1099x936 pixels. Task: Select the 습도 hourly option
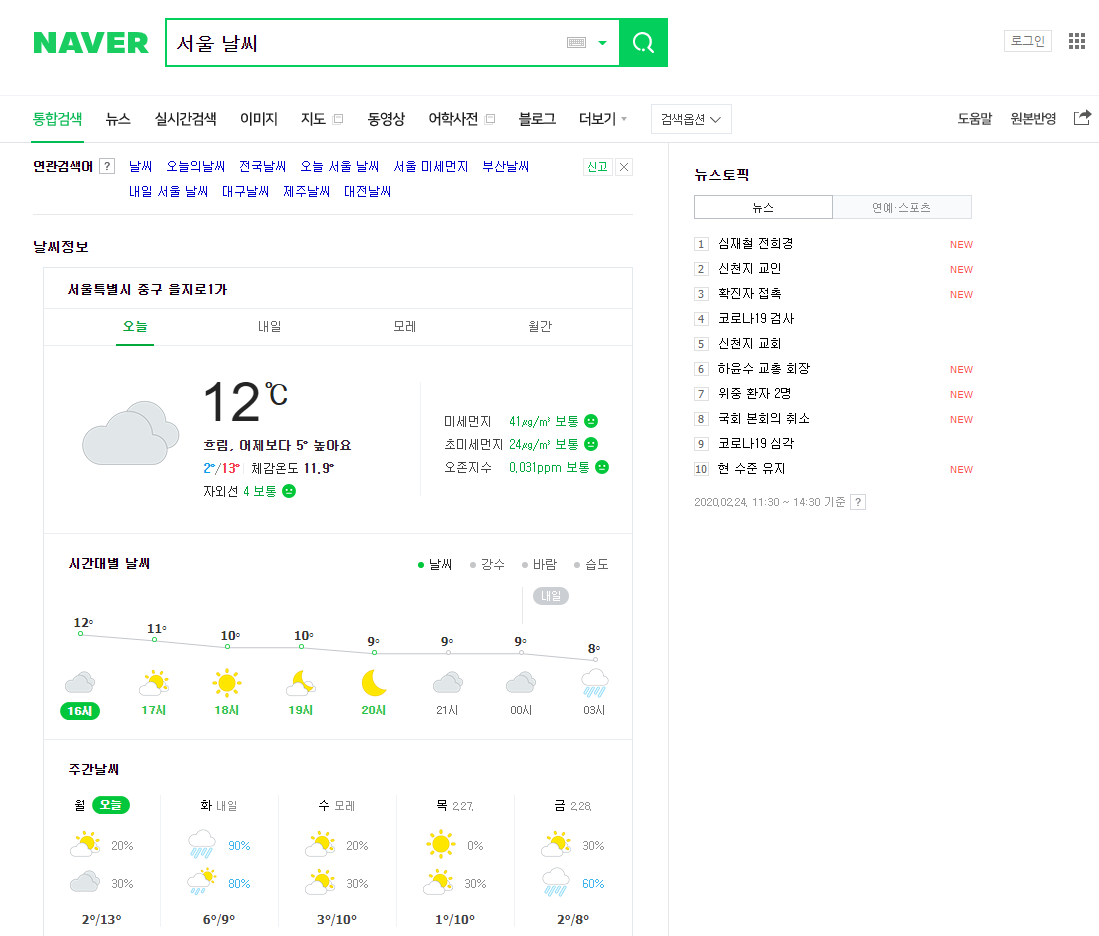pos(591,564)
